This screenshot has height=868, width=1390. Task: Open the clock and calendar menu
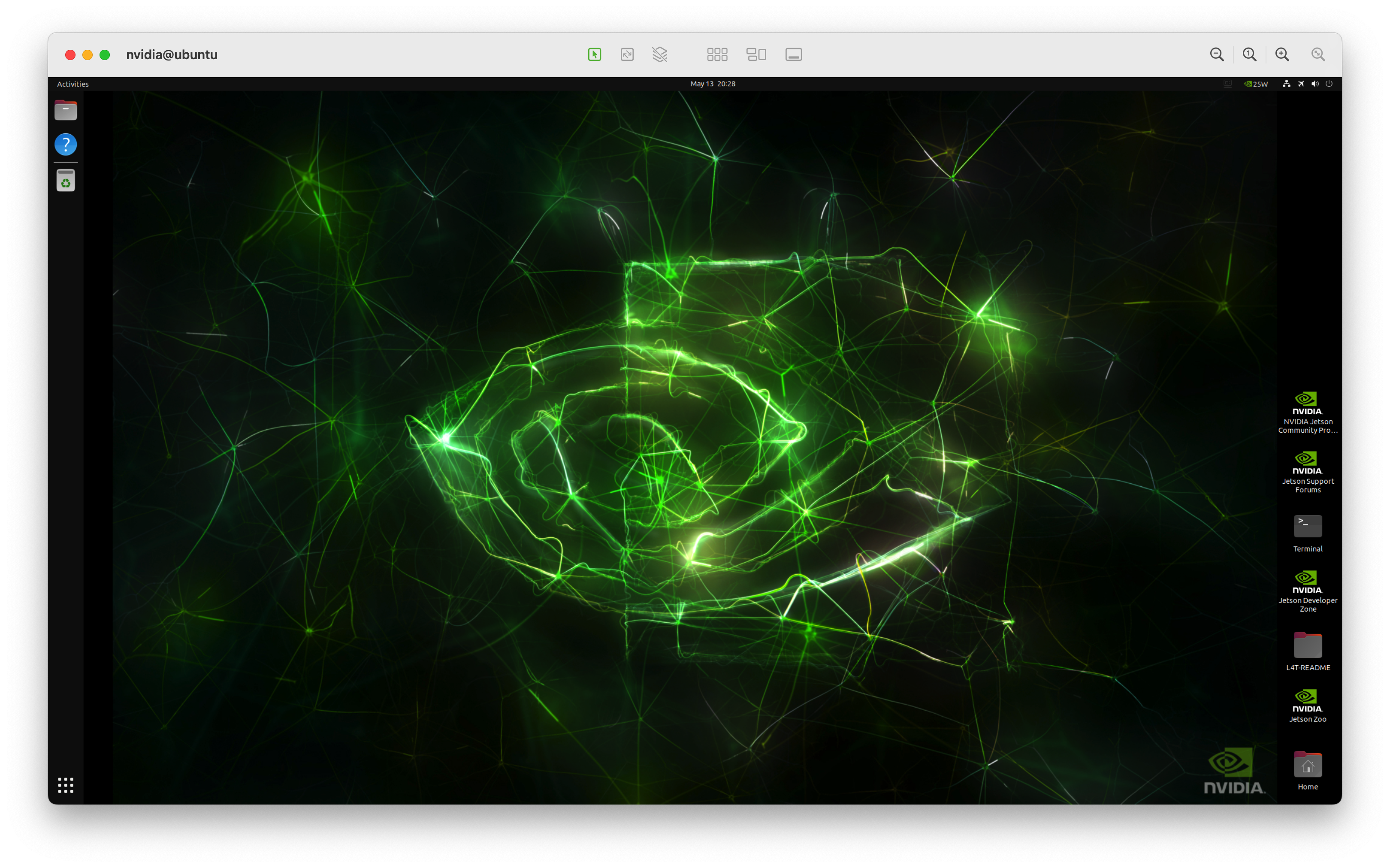point(713,84)
